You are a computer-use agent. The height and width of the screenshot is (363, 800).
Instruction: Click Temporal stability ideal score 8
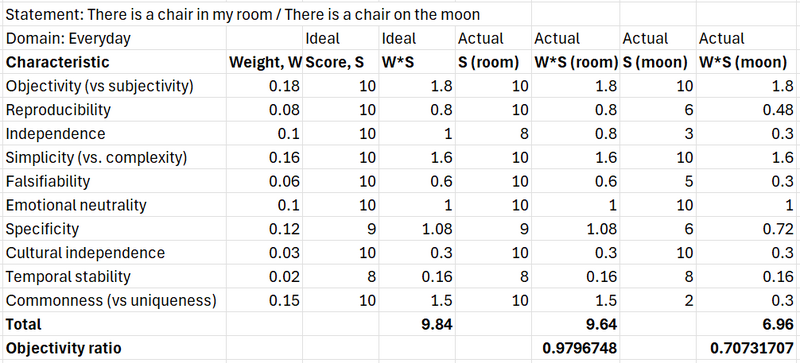[341, 277]
